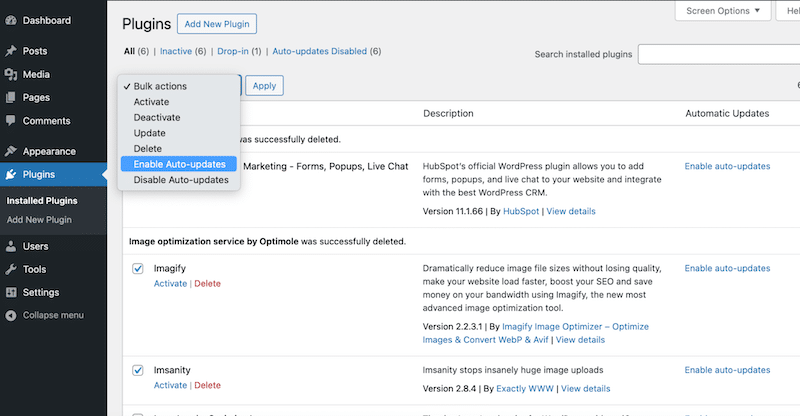Go to Pages in sidebar

click(36, 97)
